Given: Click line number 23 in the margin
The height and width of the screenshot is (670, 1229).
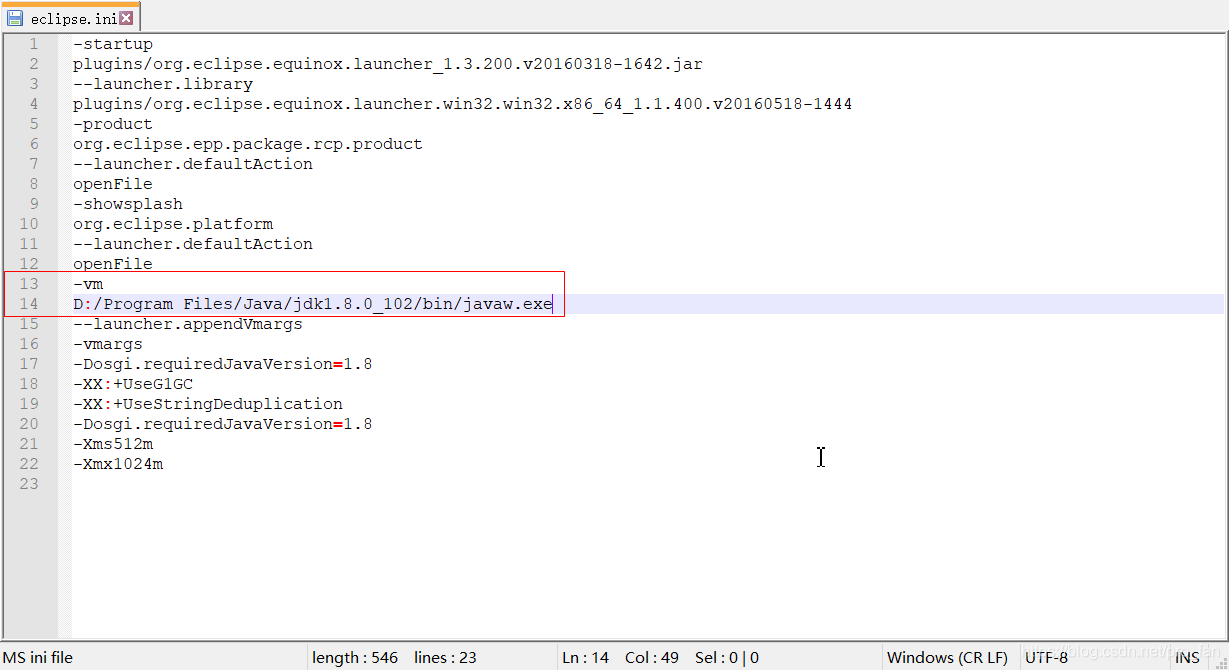Looking at the screenshot, I should (x=29, y=484).
